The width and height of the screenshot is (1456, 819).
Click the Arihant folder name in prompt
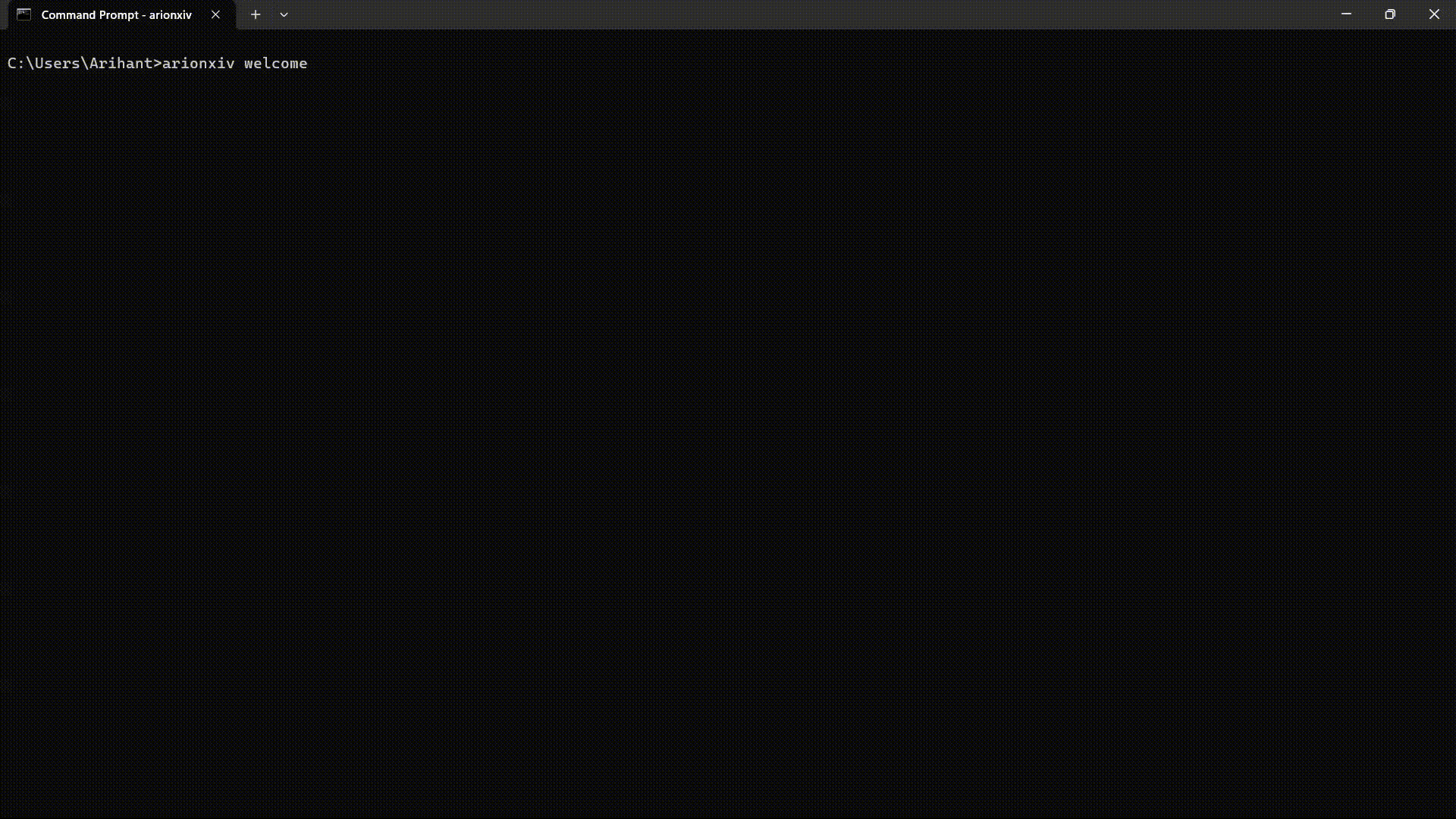pos(121,63)
